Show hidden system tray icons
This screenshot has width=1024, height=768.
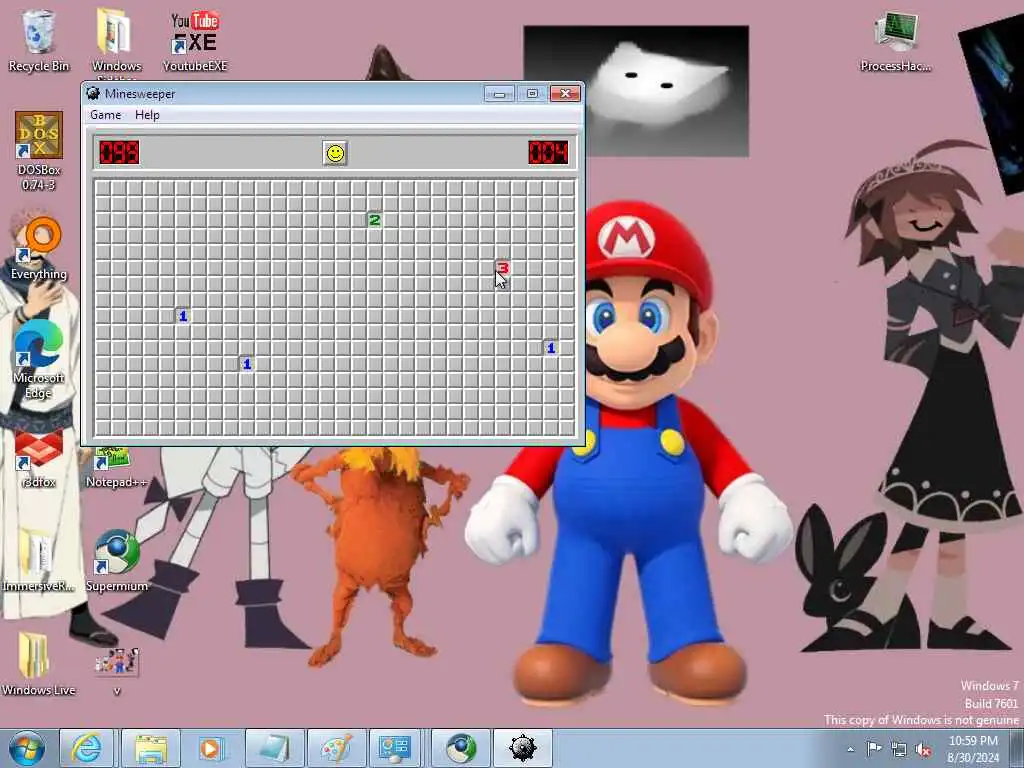[x=850, y=749]
